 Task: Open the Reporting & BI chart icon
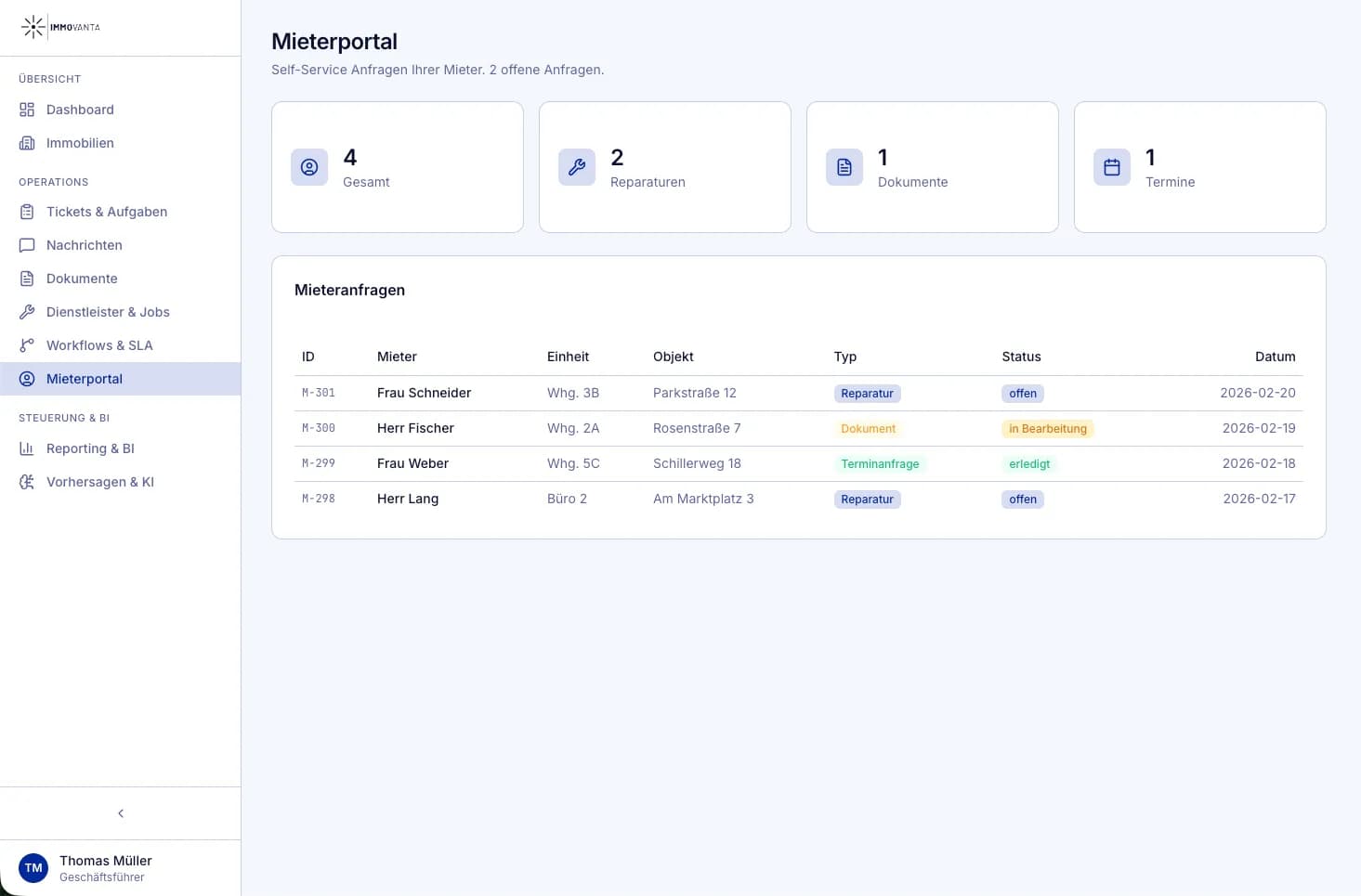click(27, 448)
